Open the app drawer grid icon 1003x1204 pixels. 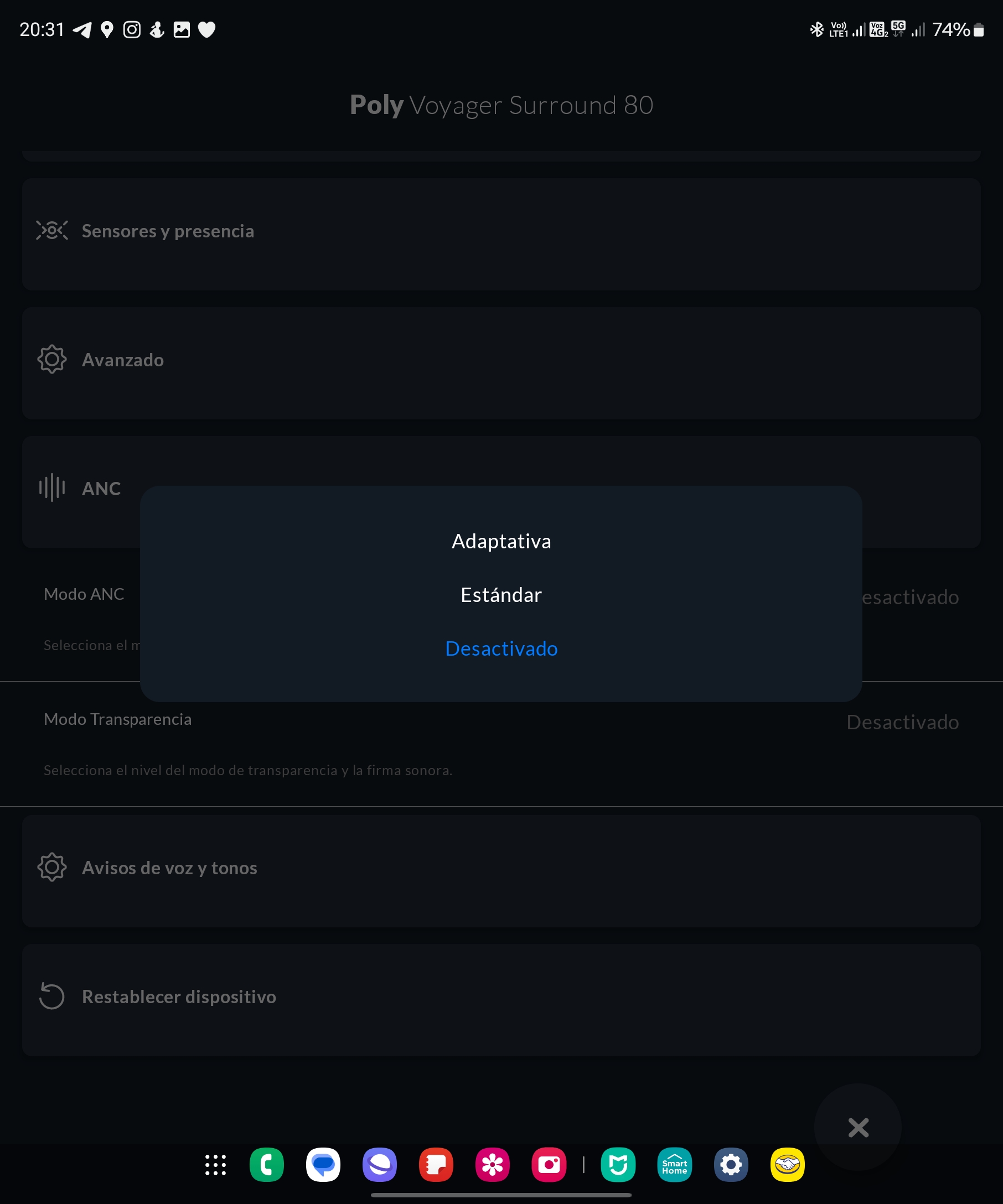pyautogui.click(x=216, y=1165)
